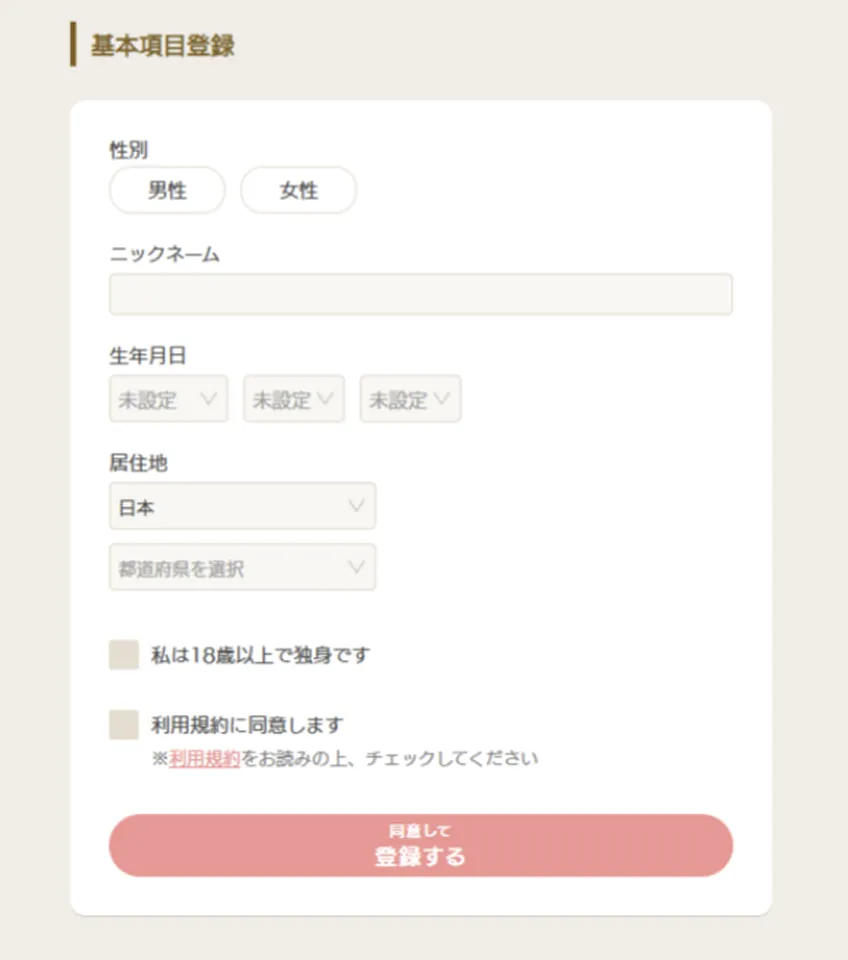
Task: Open the third 未設定 birth day dropdown
Action: point(410,398)
